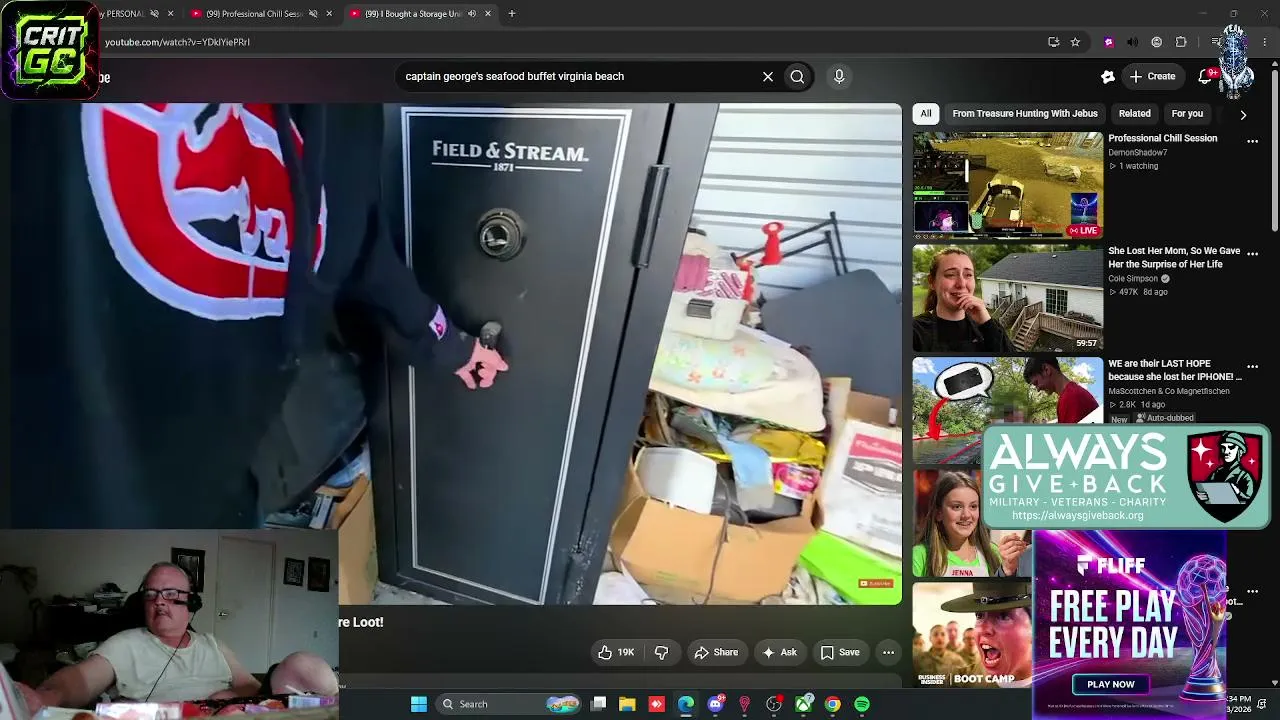Share the current video
This screenshot has height=720, width=1280.
(716, 653)
